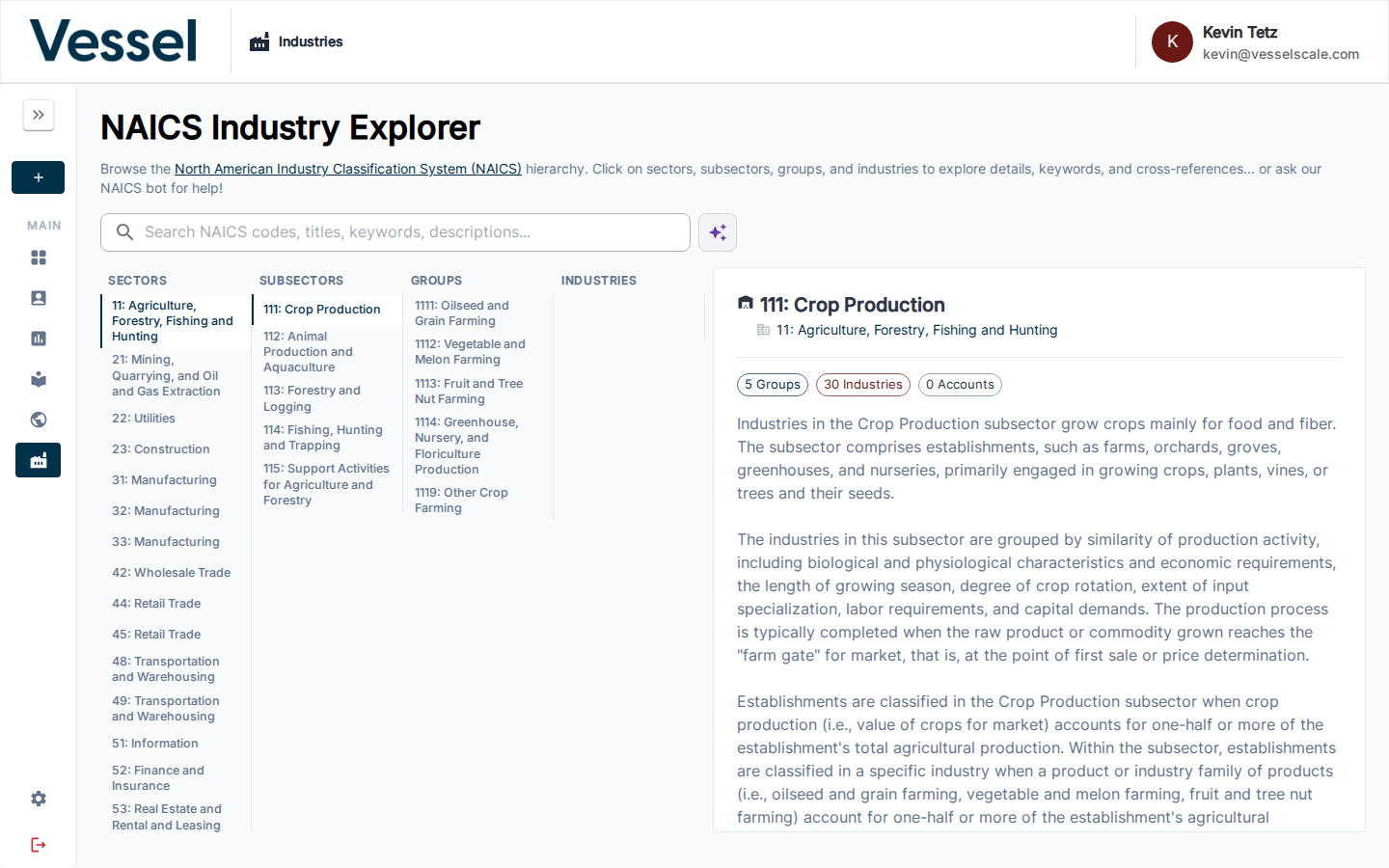
Task: Select sector 11: Agriculture, Forestry, Fishing and Hunting
Action: pos(174,321)
